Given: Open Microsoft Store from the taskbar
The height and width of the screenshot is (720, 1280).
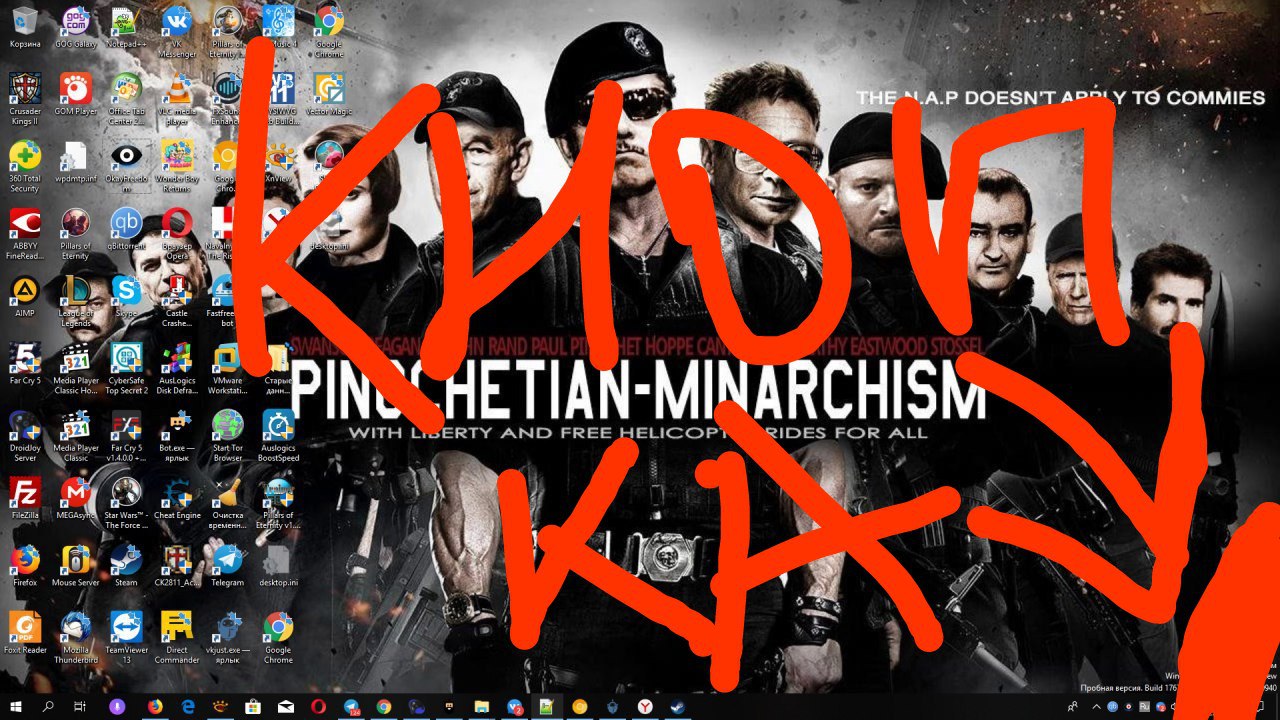Looking at the screenshot, I should click(252, 707).
